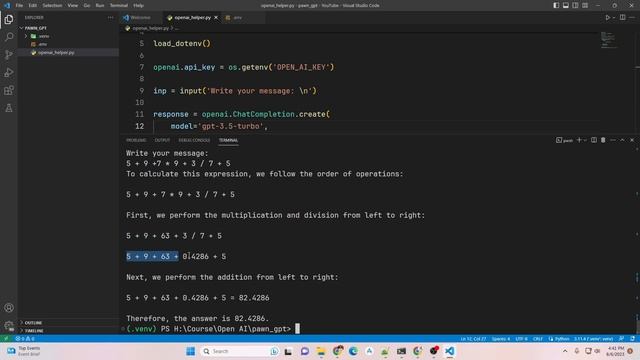
Task: Collapse the PAWN_GPT folder section
Action: point(69,28)
